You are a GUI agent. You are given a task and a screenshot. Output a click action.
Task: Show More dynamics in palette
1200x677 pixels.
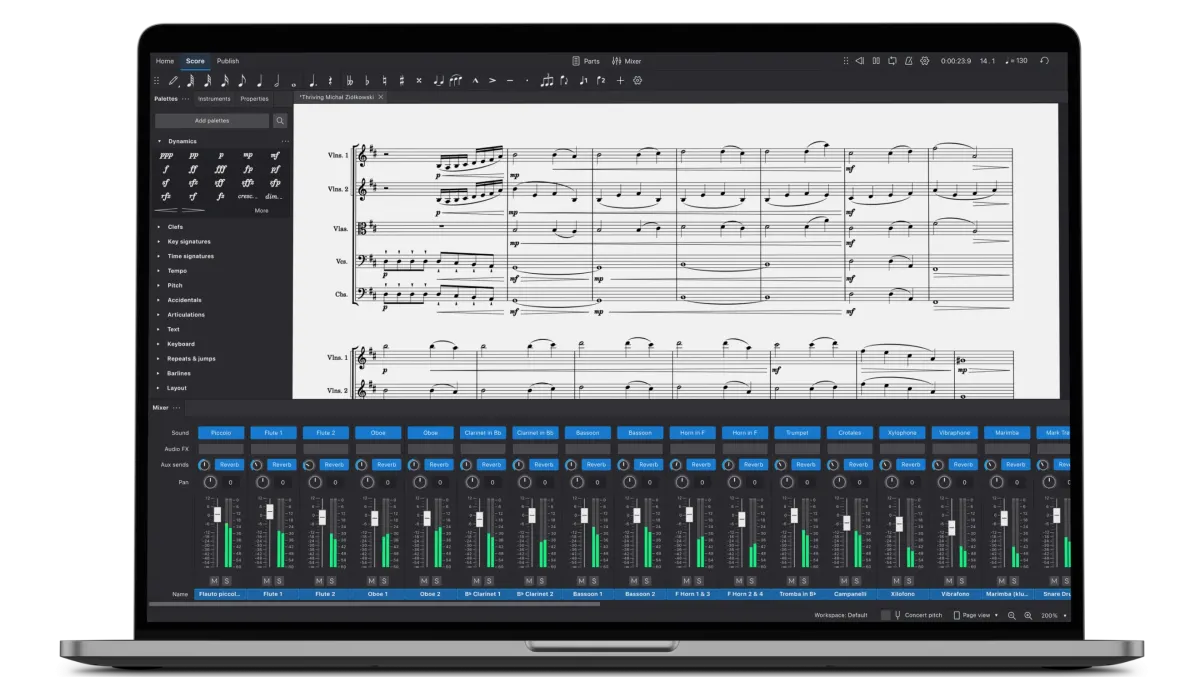[261, 210]
